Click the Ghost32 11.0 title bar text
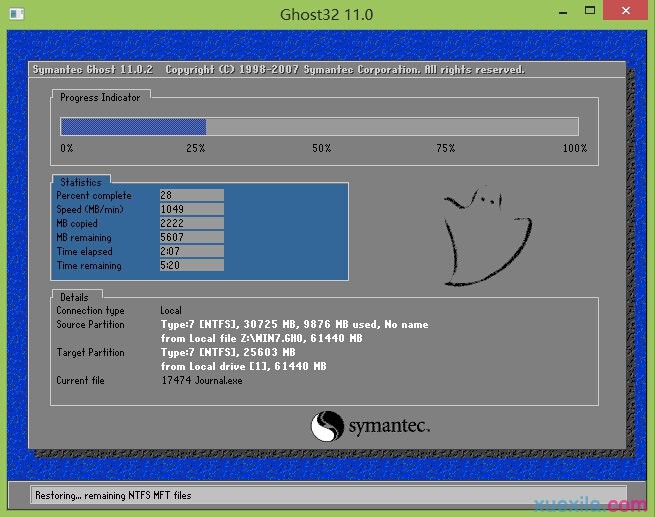The image size is (655, 517). tap(327, 14)
